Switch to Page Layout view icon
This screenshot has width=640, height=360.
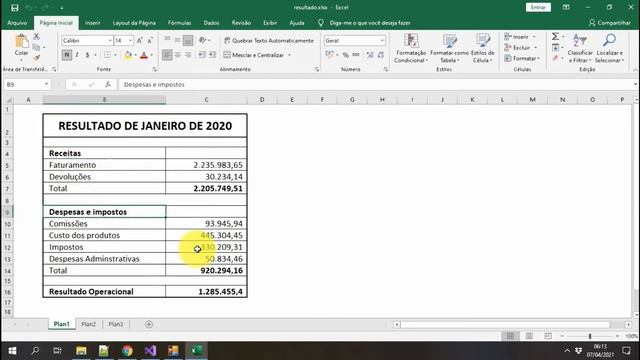pos(529,336)
